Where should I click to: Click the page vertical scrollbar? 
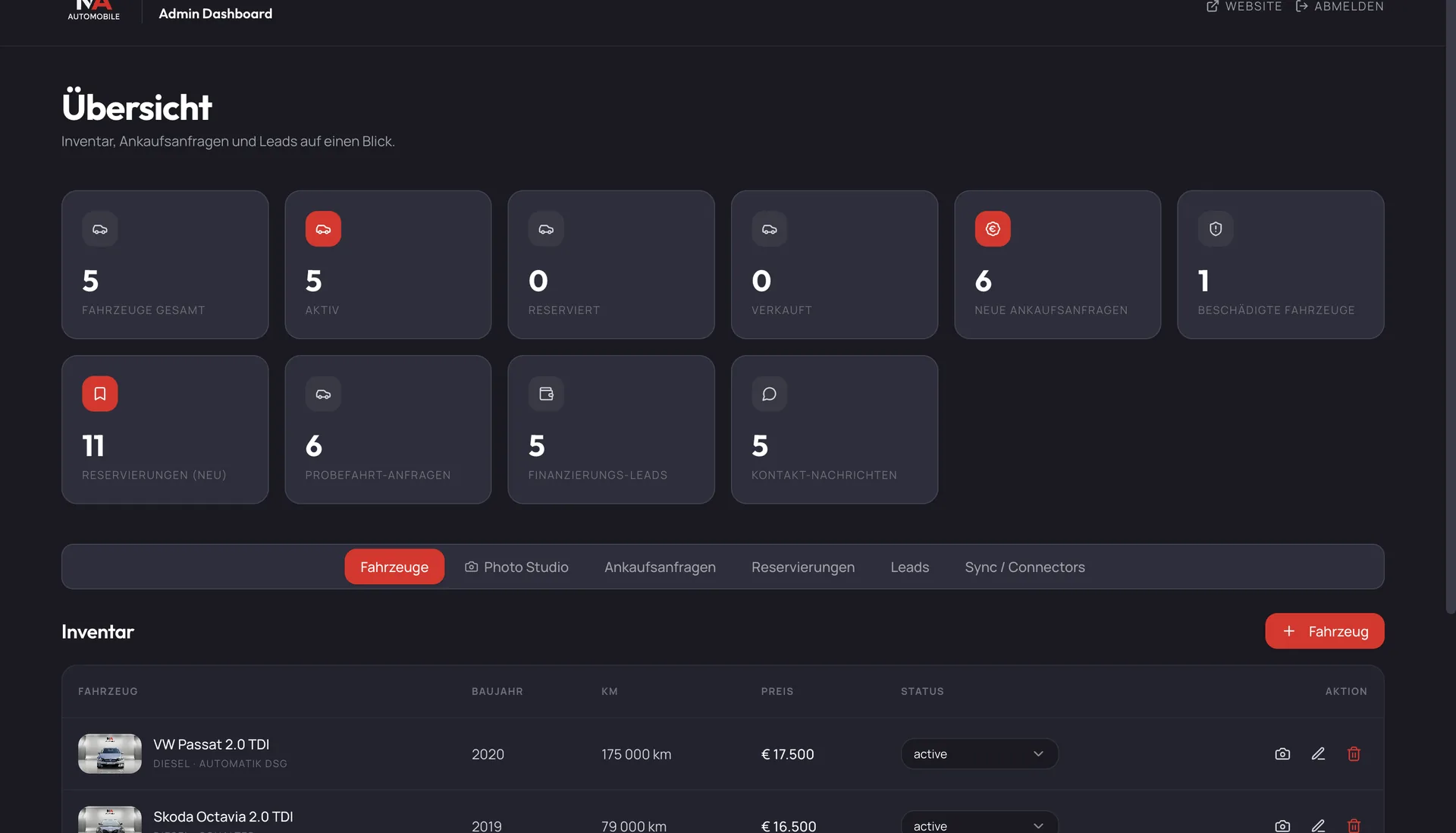click(x=1450, y=307)
